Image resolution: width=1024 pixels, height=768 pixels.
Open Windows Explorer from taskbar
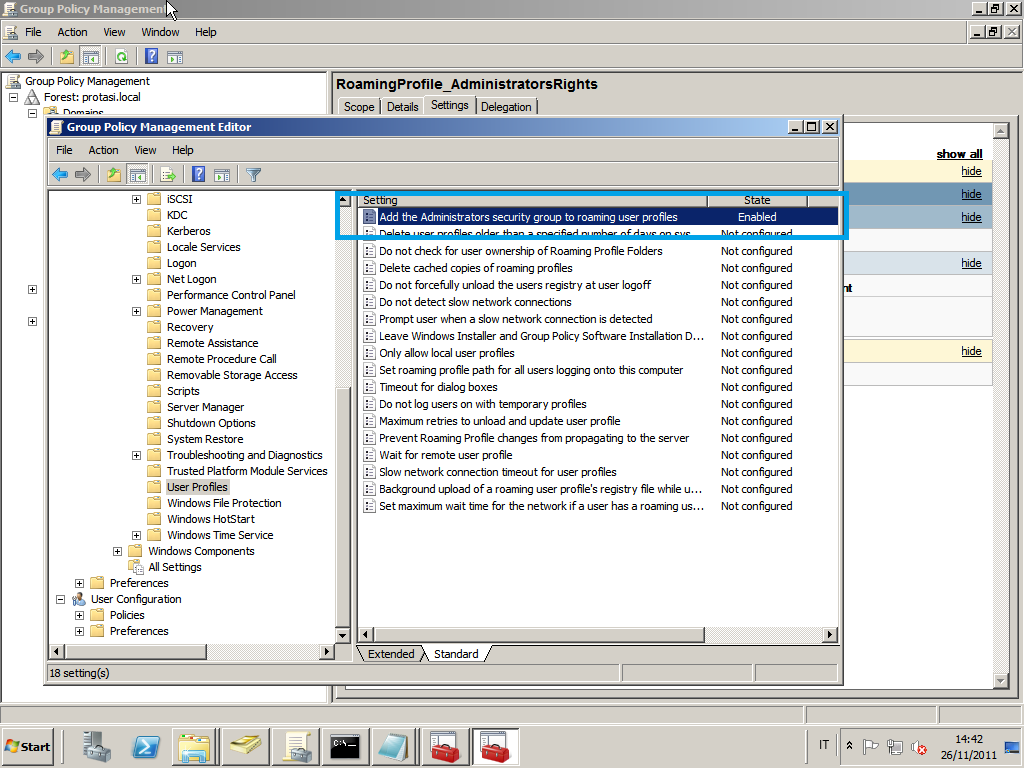tap(195, 746)
